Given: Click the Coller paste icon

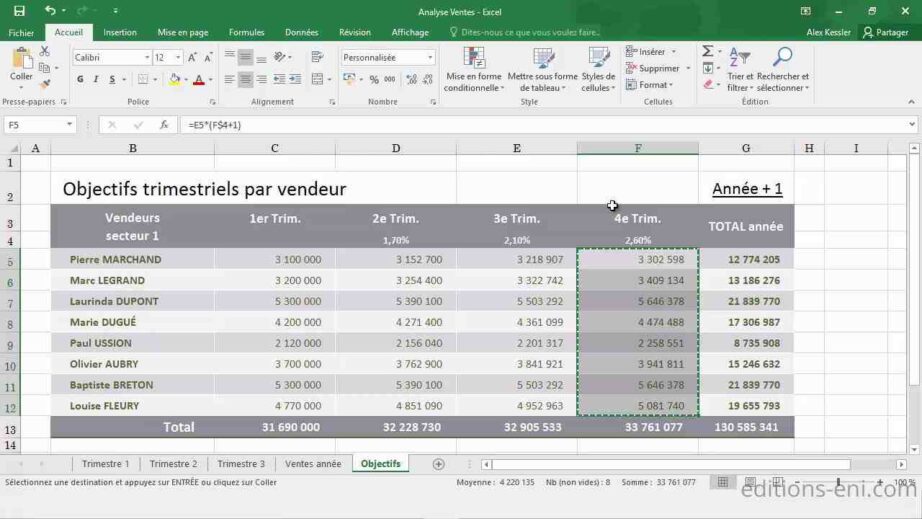Looking at the screenshot, I should [21, 59].
